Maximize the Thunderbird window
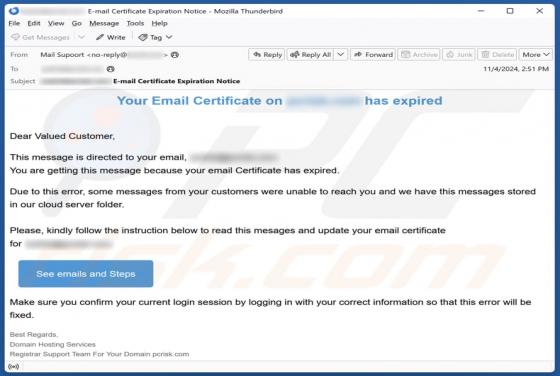560x376 pixels. (x=510, y=11)
